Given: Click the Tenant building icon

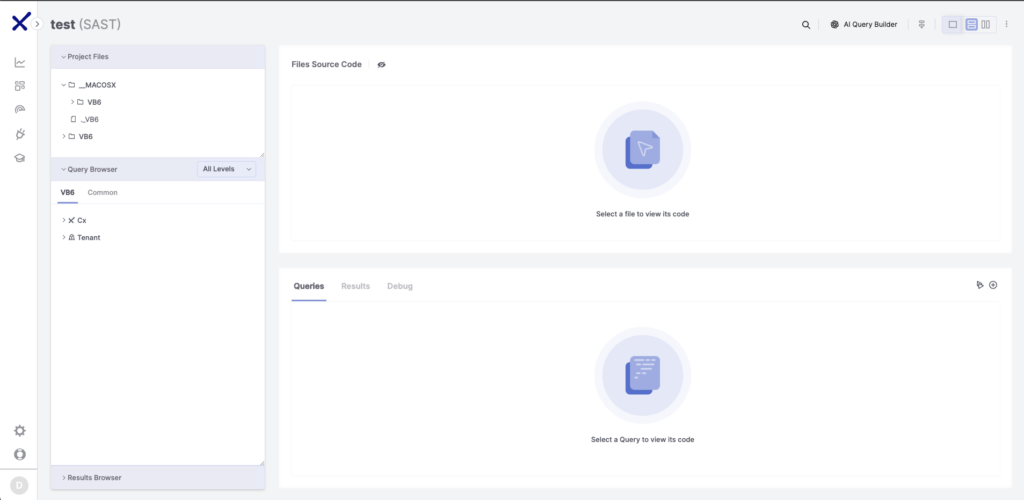Looking at the screenshot, I should pyautogui.click(x=72, y=238).
